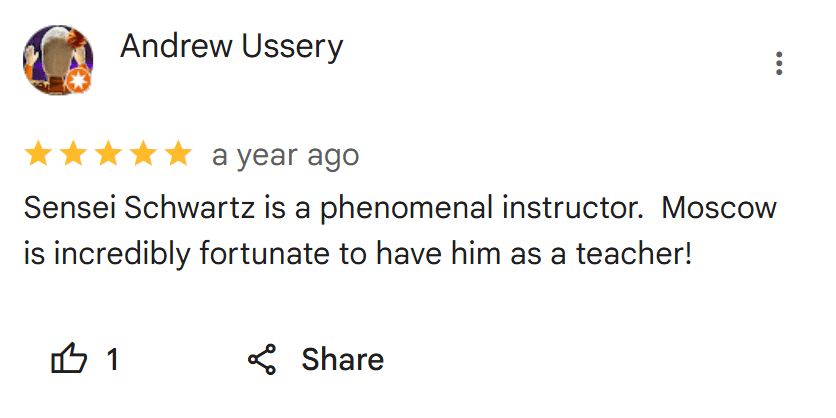Click the second line of review text
This screenshot has width=836, height=418.
358,254
